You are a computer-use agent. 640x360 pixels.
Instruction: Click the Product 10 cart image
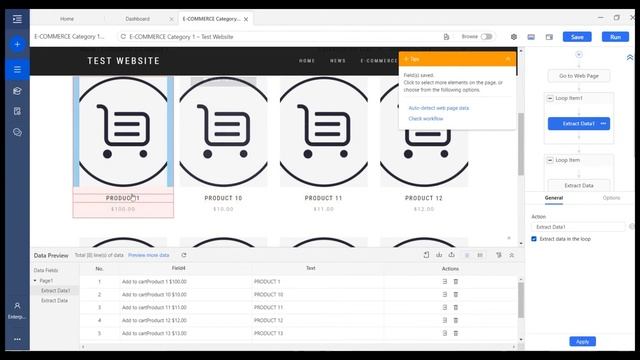tap(223, 131)
